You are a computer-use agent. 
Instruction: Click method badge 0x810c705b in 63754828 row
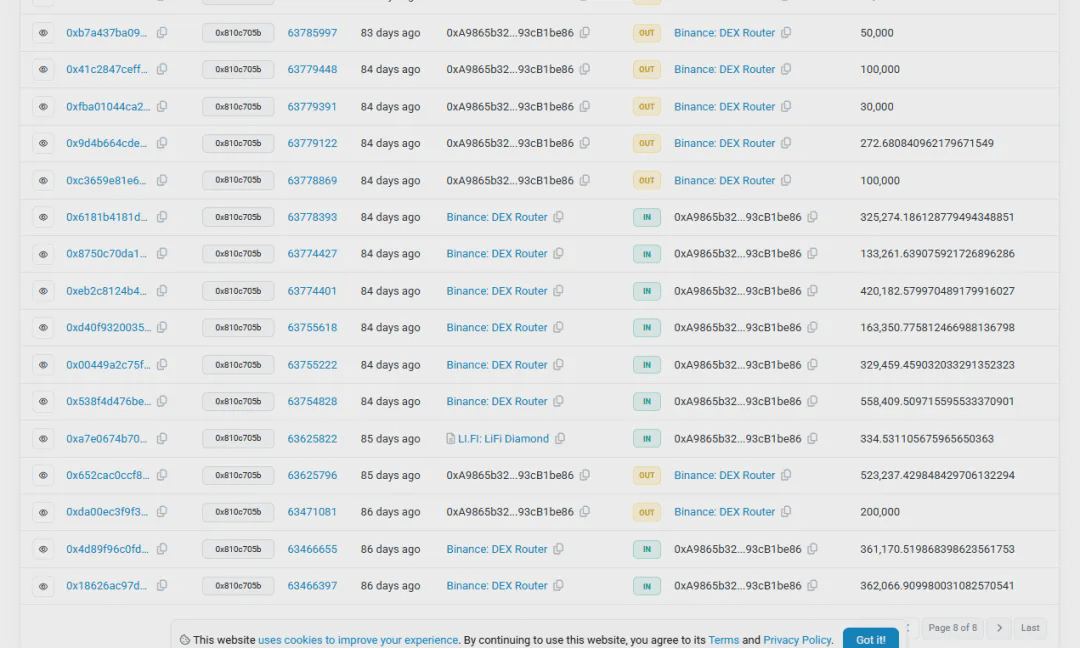click(x=238, y=401)
